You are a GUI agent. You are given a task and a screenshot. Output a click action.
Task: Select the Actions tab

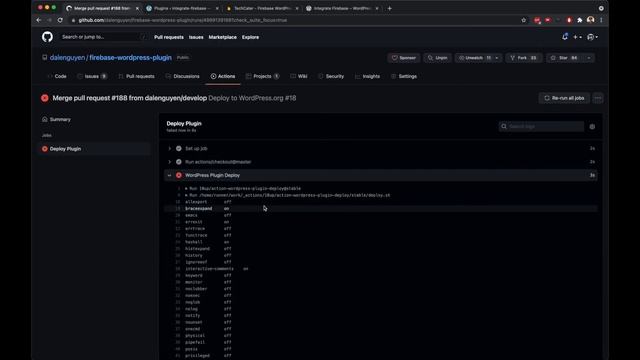tap(223, 76)
